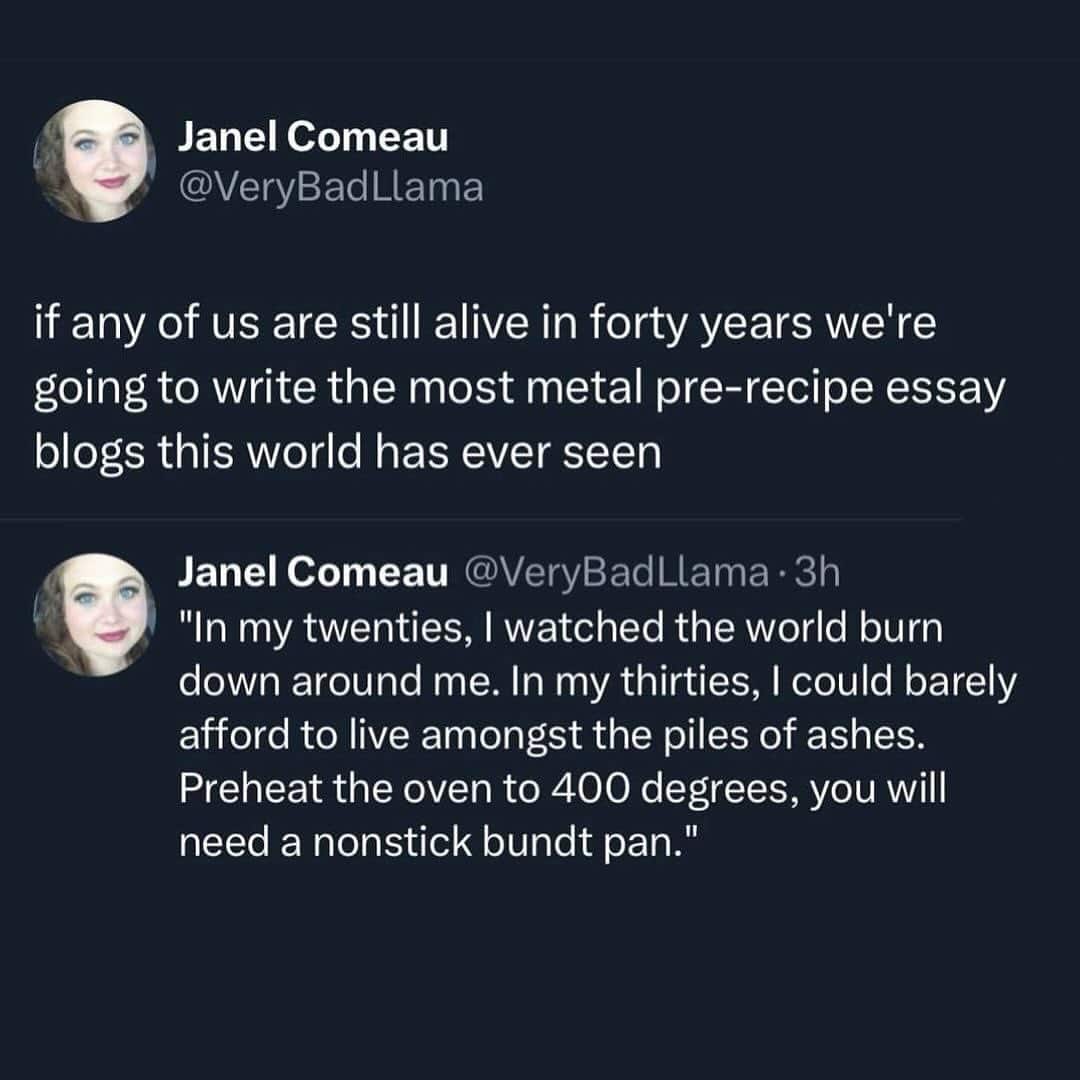Click the top tweet's profile picture

click(95, 161)
